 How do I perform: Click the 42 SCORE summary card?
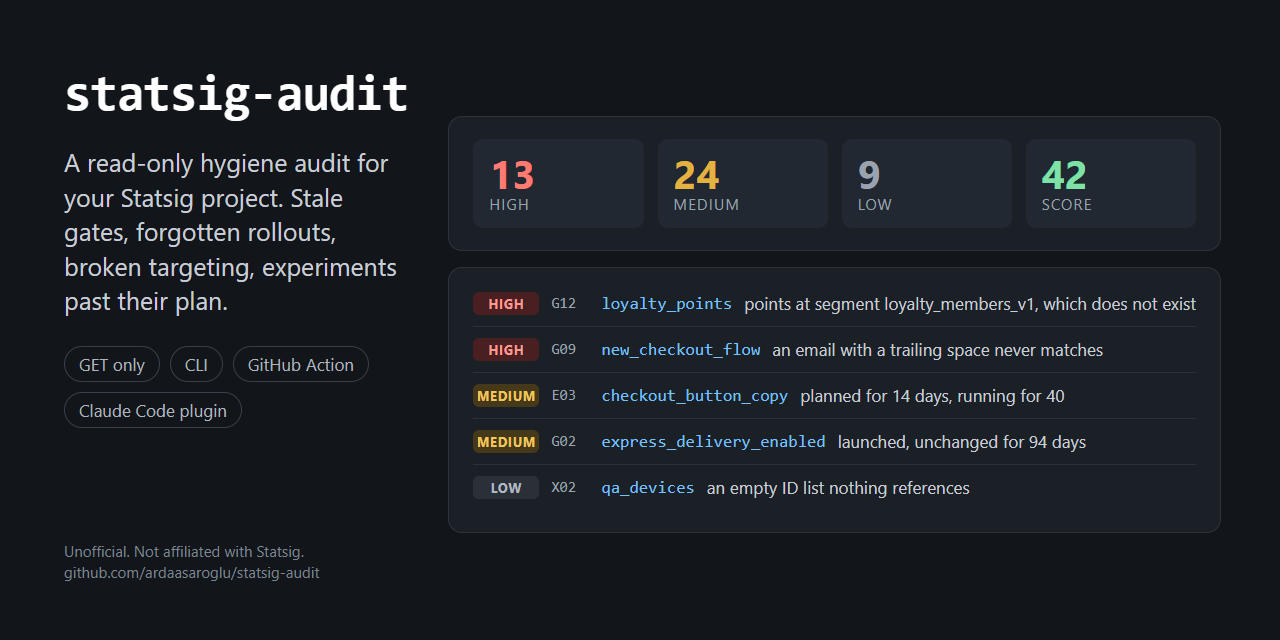tap(1111, 184)
